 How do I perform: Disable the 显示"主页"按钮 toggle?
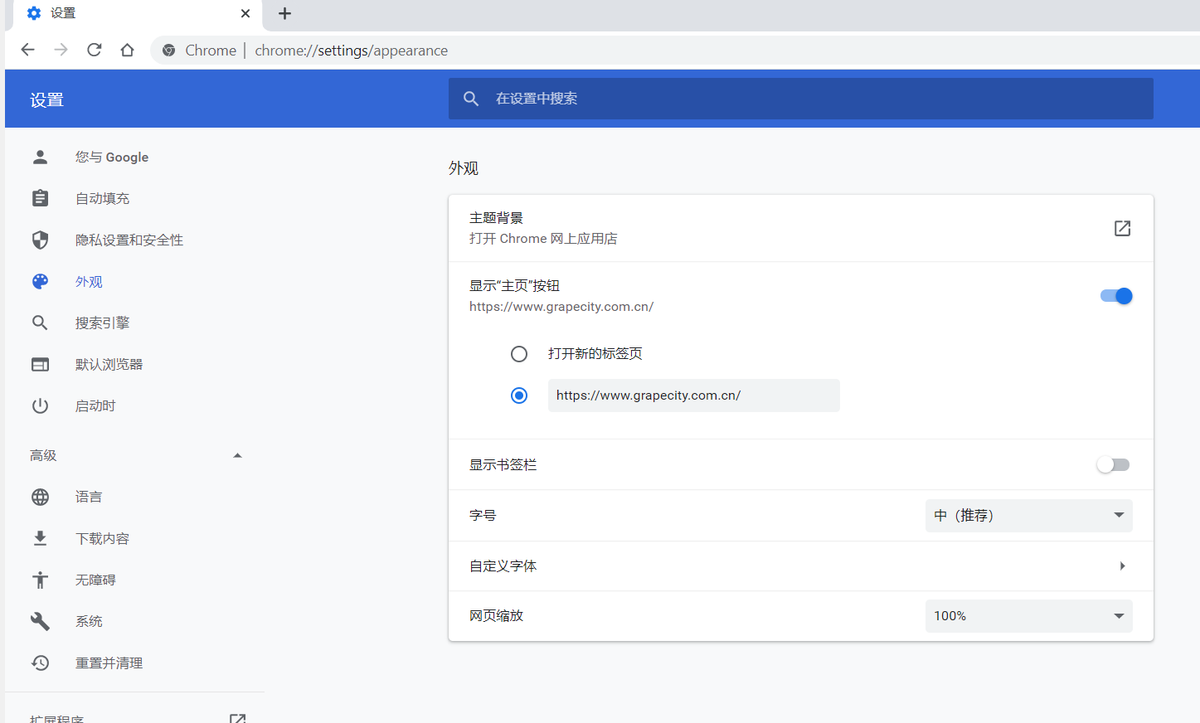coord(1115,296)
